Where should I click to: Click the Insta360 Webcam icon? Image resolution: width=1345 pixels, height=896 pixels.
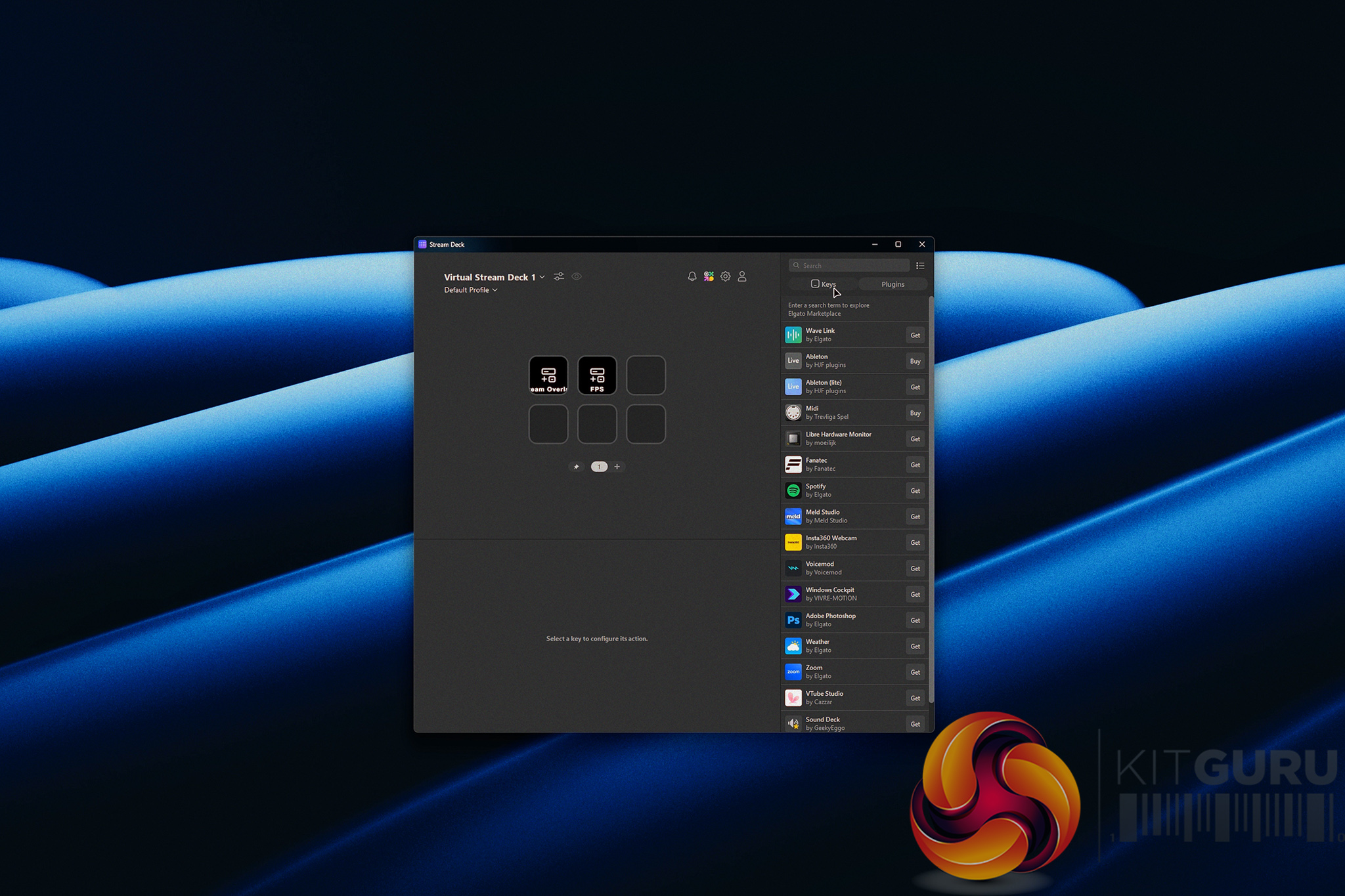793,542
